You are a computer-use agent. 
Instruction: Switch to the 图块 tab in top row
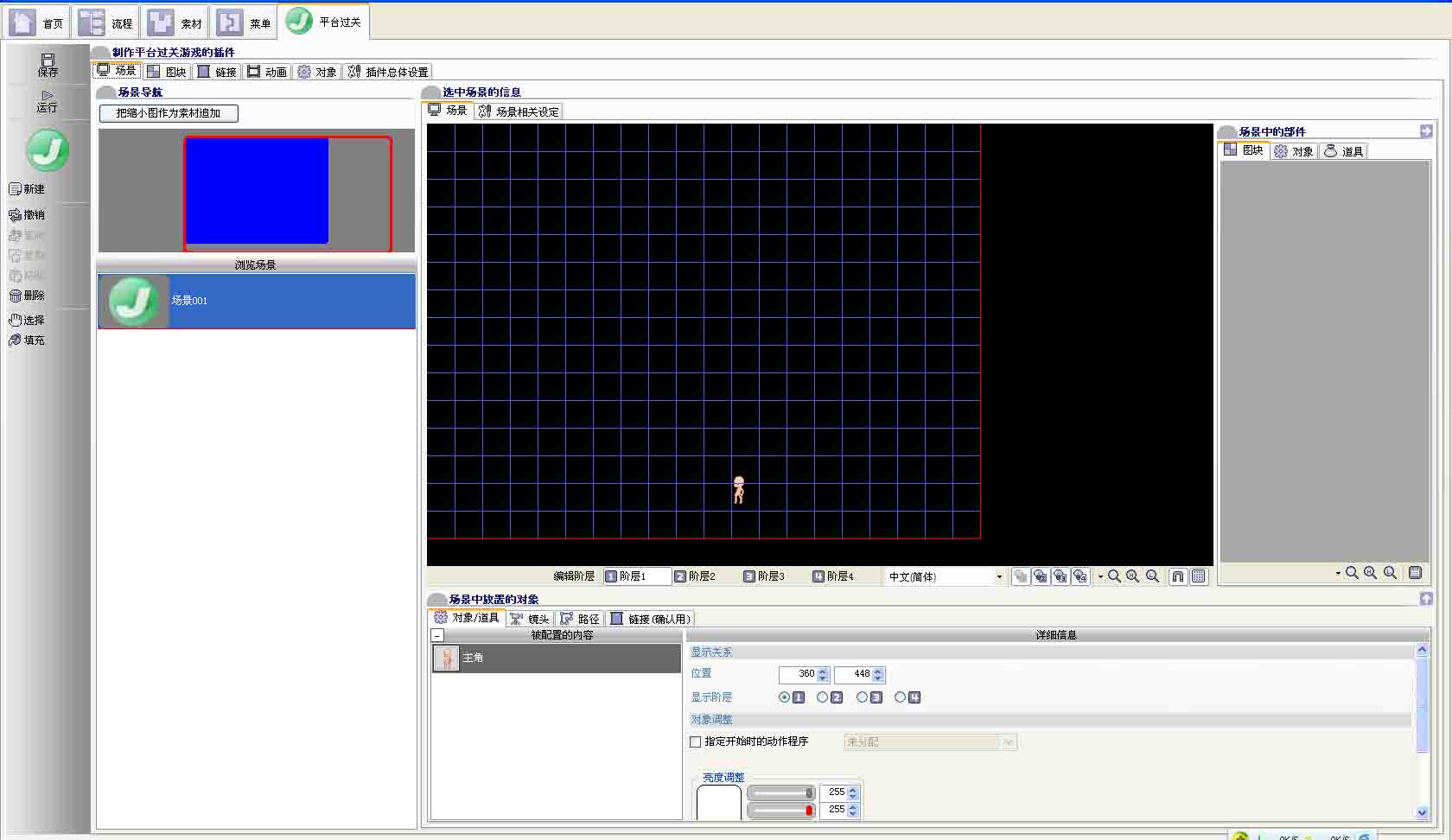tap(167, 72)
